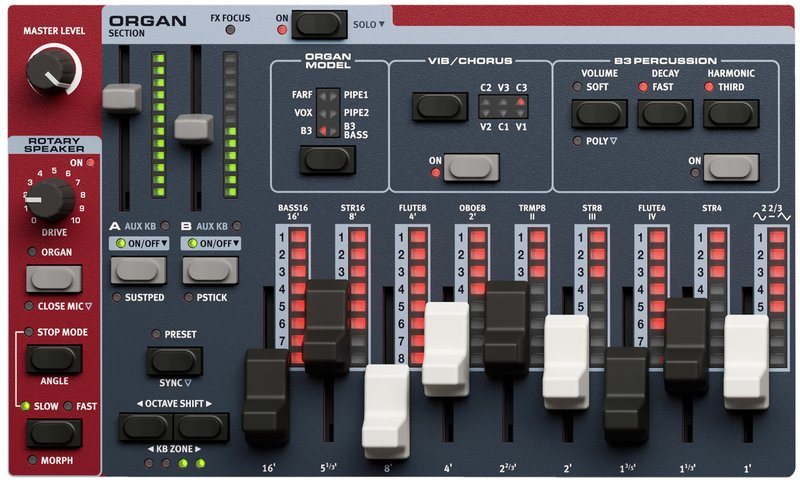Toggle the Organ section On button

pyautogui.click(x=319, y=24)
